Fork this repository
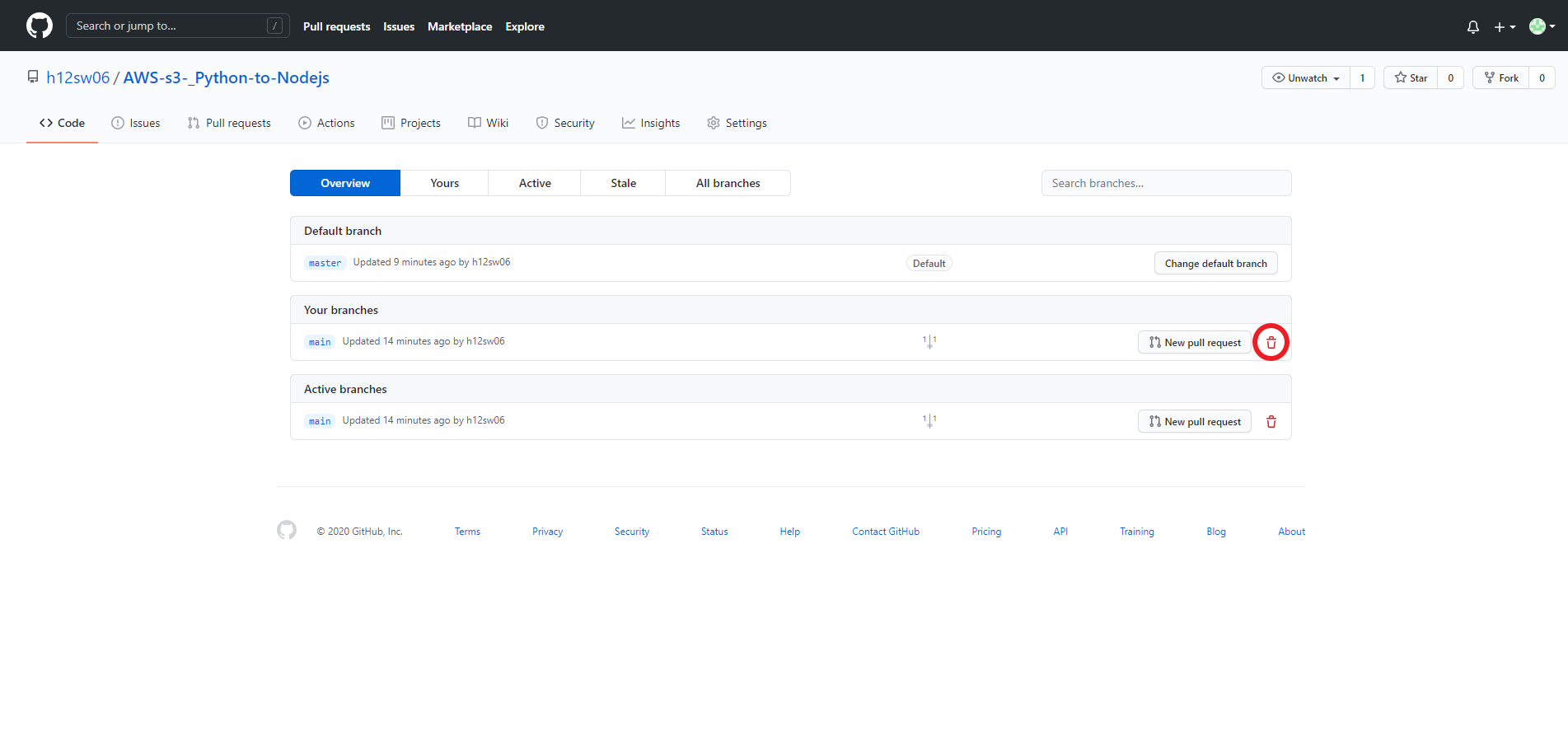The width and height of the screenshot is (1568, 731). coord(1500,77)
